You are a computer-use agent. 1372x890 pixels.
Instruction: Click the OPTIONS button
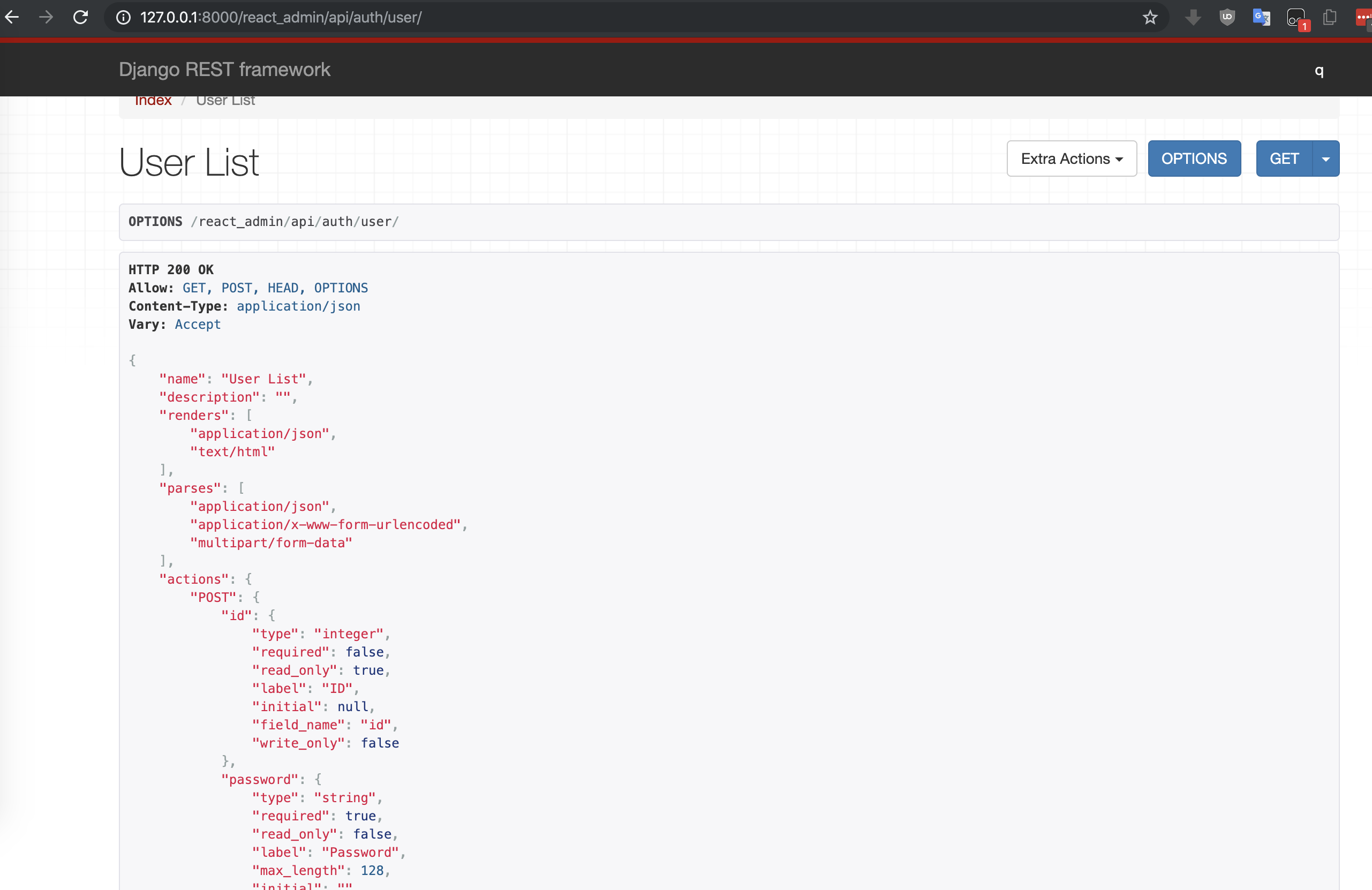[1193, 159]
